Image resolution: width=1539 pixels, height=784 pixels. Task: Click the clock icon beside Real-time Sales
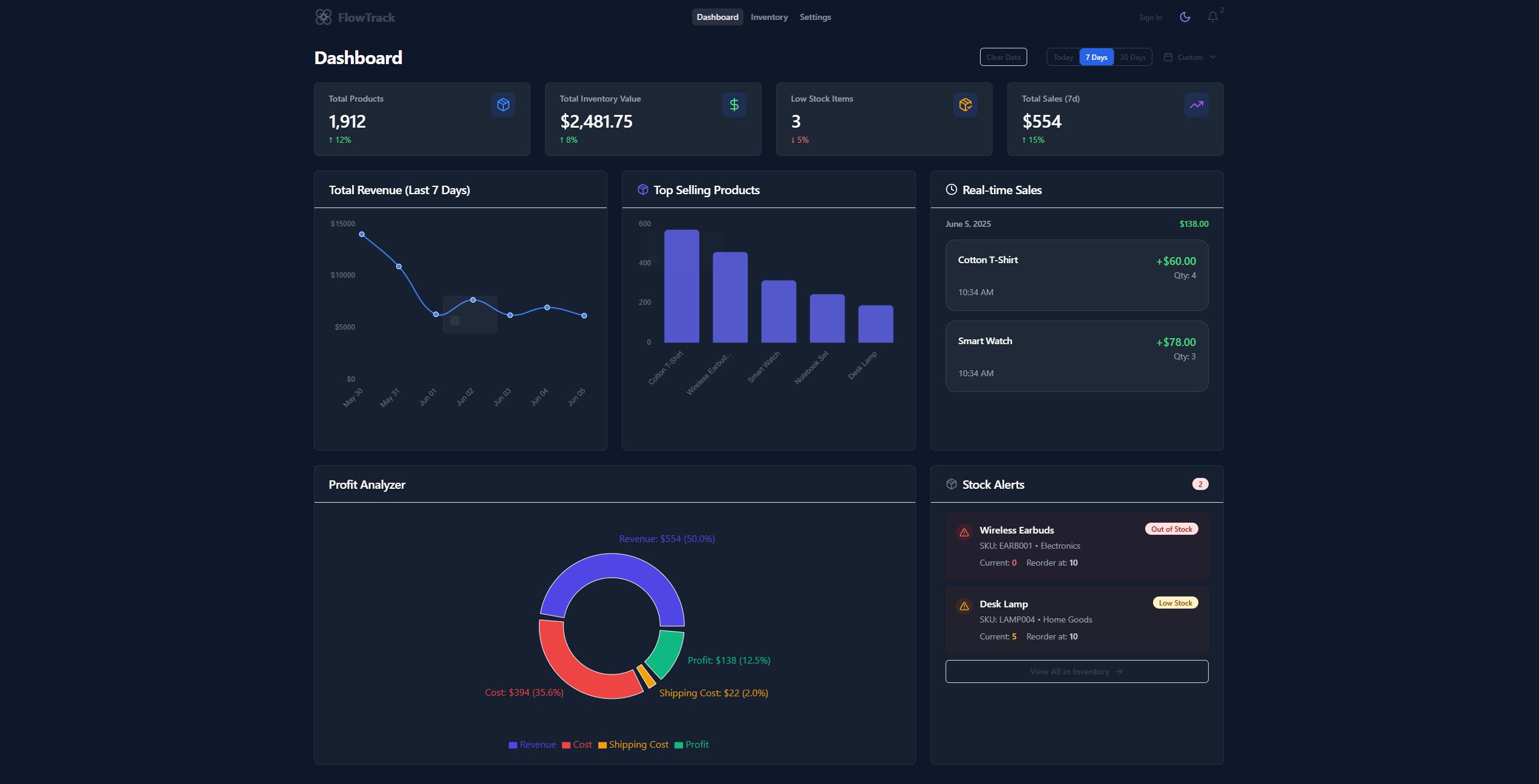click(x=951, y=189)
